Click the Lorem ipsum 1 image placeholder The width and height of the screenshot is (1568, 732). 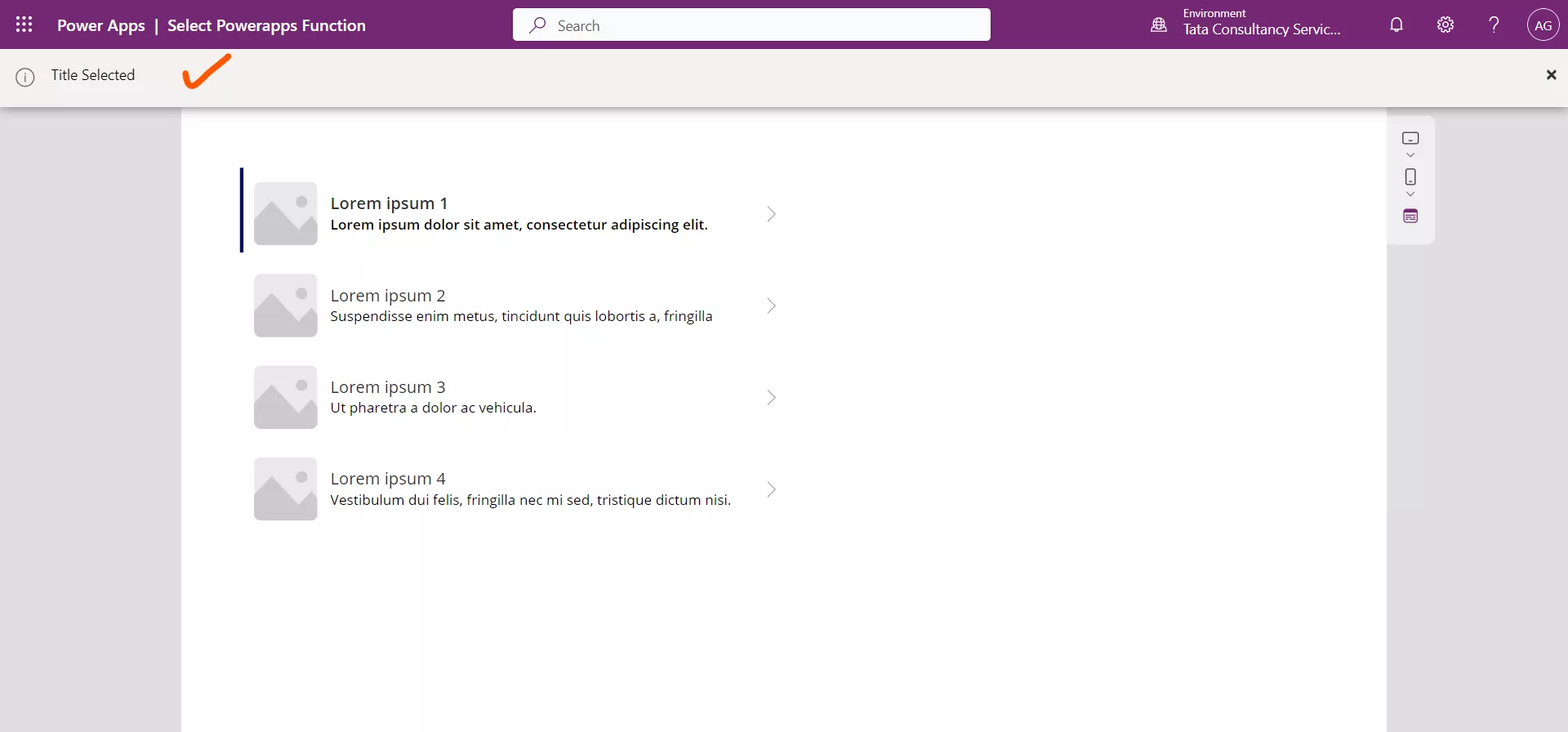click(x=286, y=214)
